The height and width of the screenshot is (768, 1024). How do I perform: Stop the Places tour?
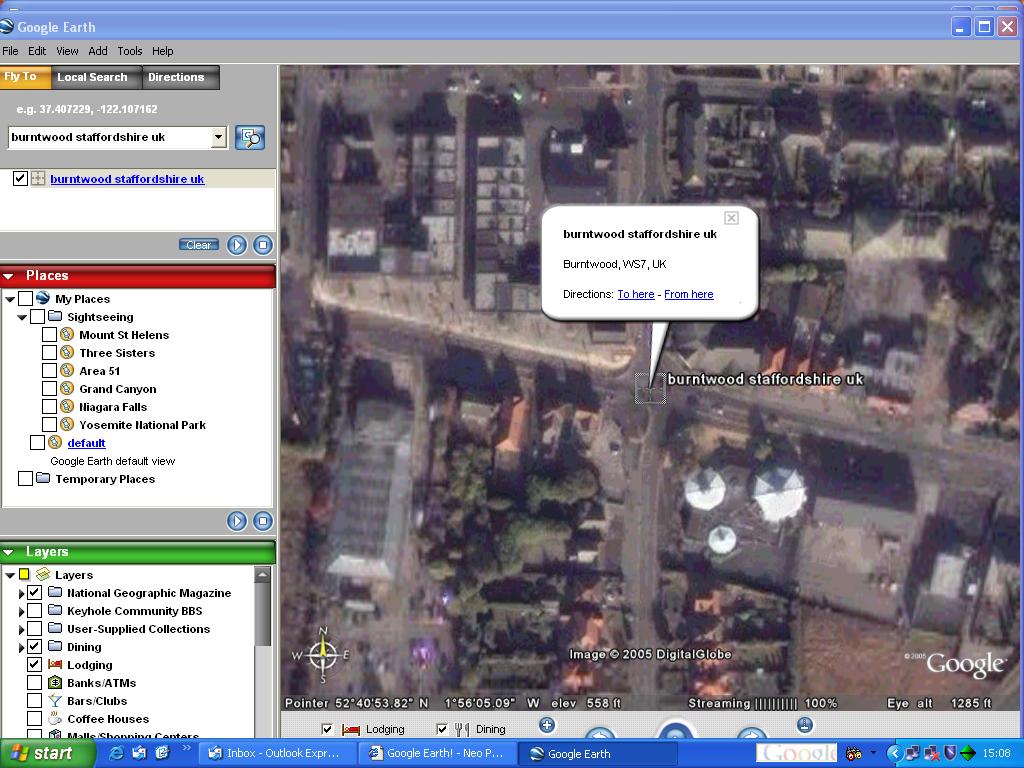click(x=263, y=521)
